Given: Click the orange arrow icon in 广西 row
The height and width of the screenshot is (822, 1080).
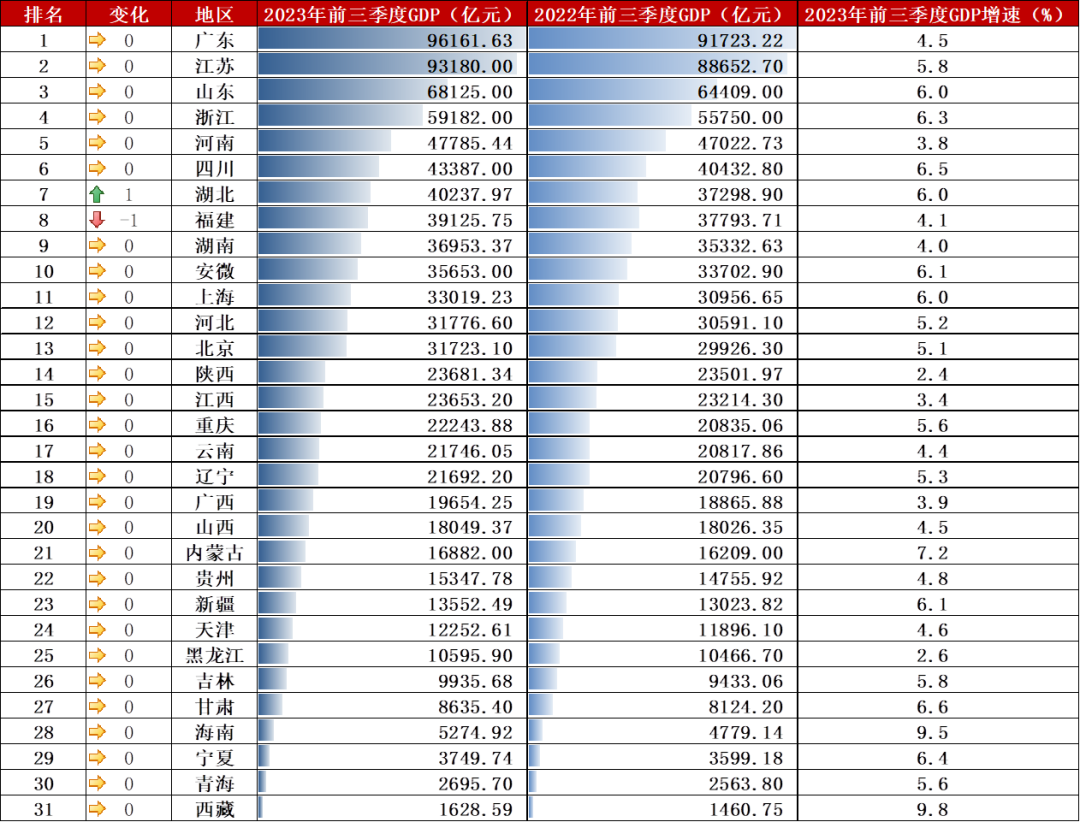Looking at the screenshot, I should (x=97, y=502).
